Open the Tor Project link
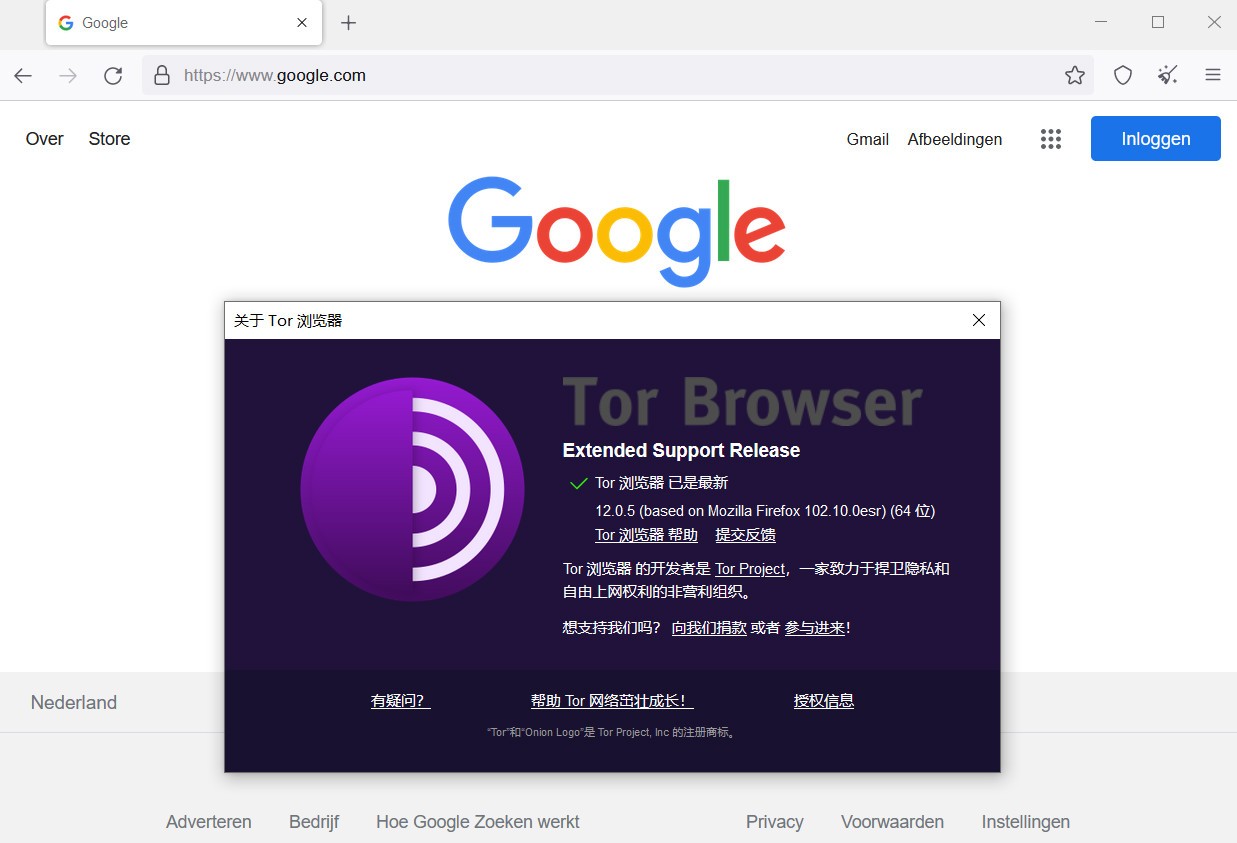1237x843 pixels. pos(750,569)
